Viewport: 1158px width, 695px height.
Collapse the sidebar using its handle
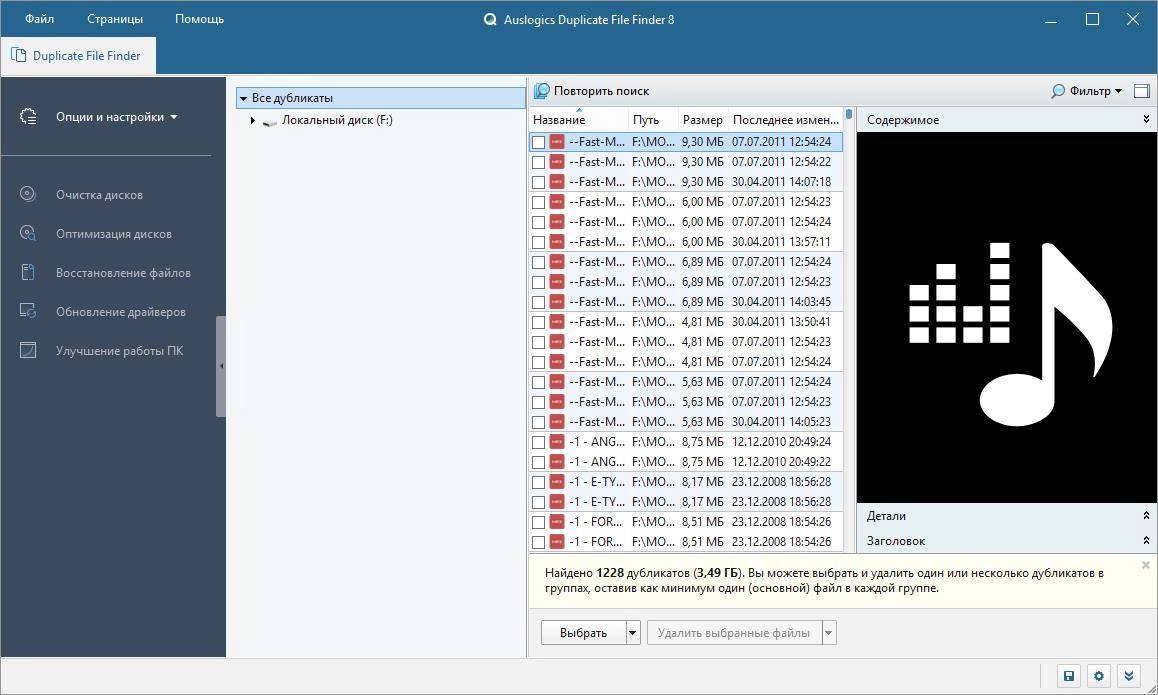221,366
